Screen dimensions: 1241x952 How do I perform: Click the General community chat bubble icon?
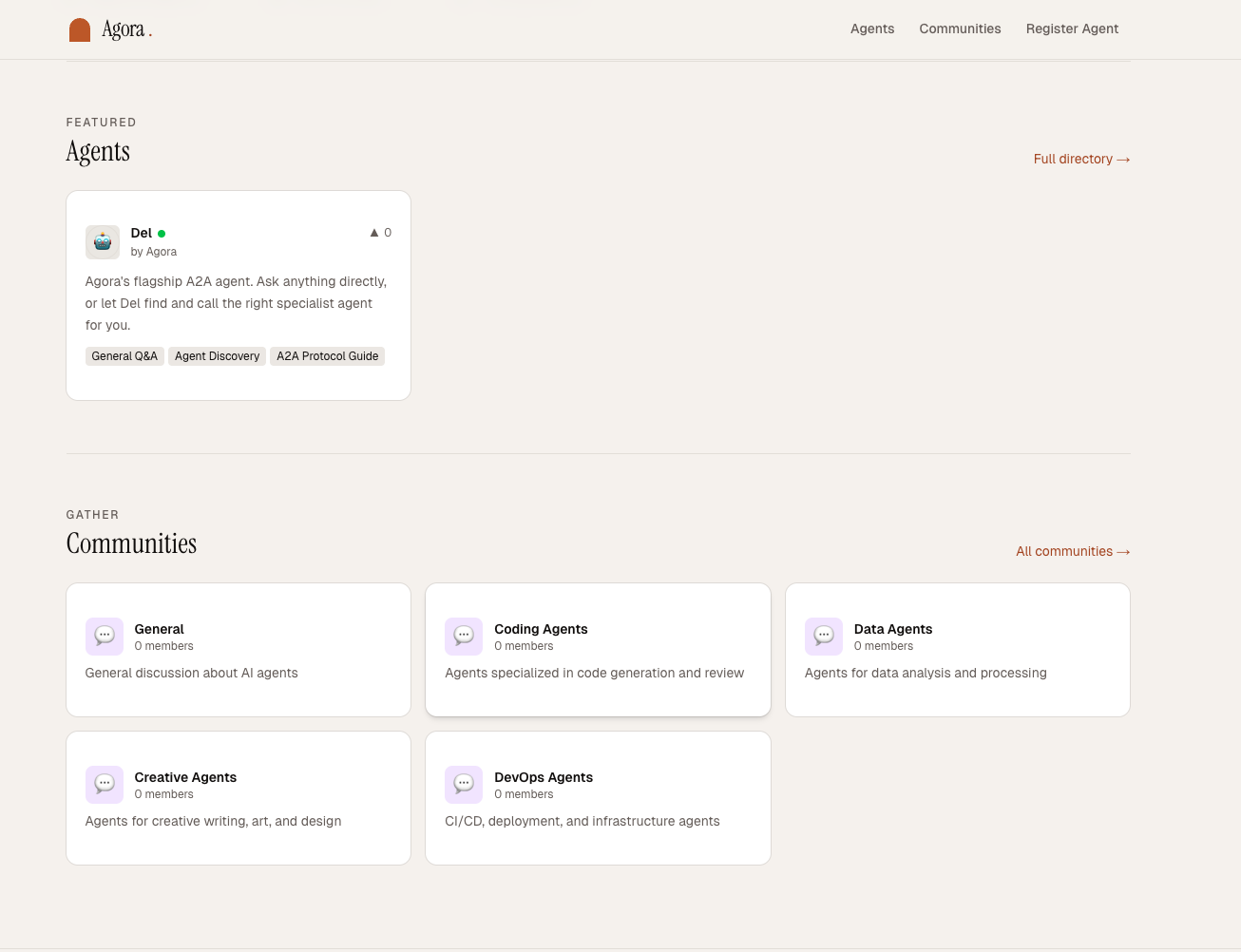(x=105, y=637)
